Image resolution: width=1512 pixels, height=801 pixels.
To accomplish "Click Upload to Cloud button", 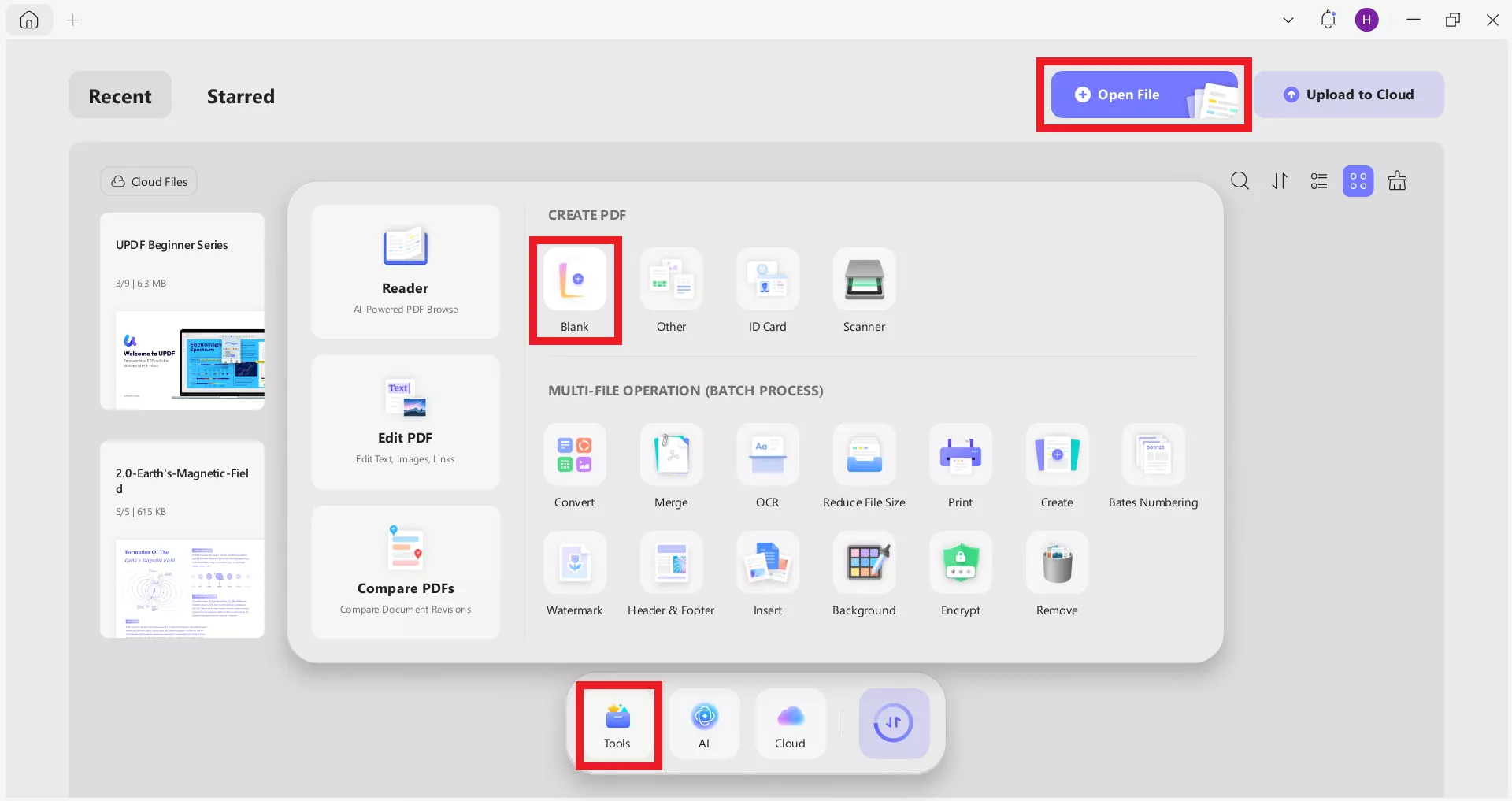I will click(x=1349, y=95).
